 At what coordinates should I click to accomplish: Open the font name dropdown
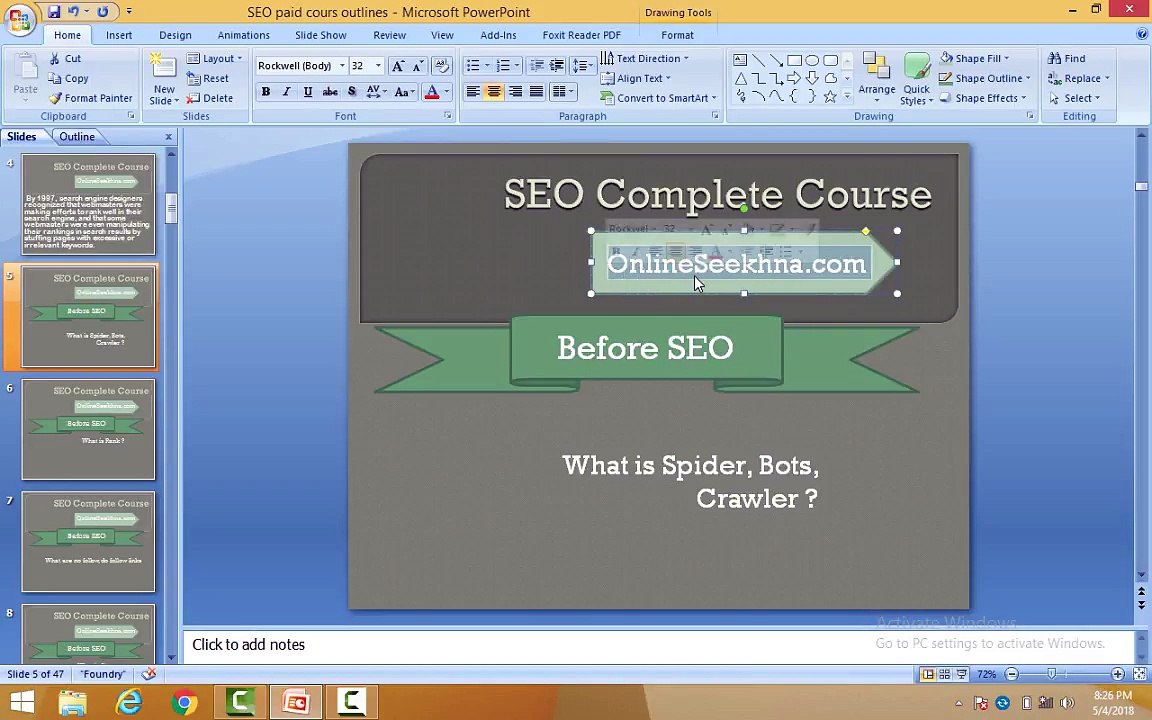tap(342, 65)
